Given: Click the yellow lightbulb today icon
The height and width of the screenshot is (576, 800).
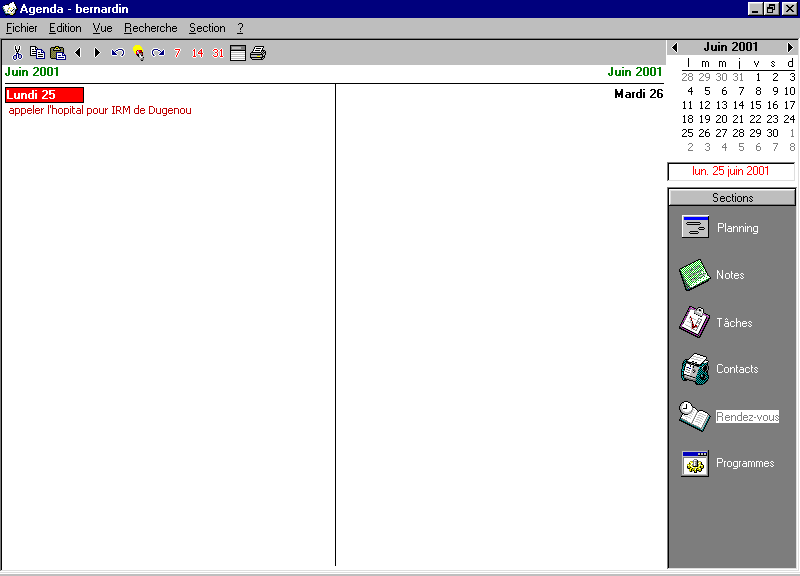Looking at the screenshot, I should 138,53.
